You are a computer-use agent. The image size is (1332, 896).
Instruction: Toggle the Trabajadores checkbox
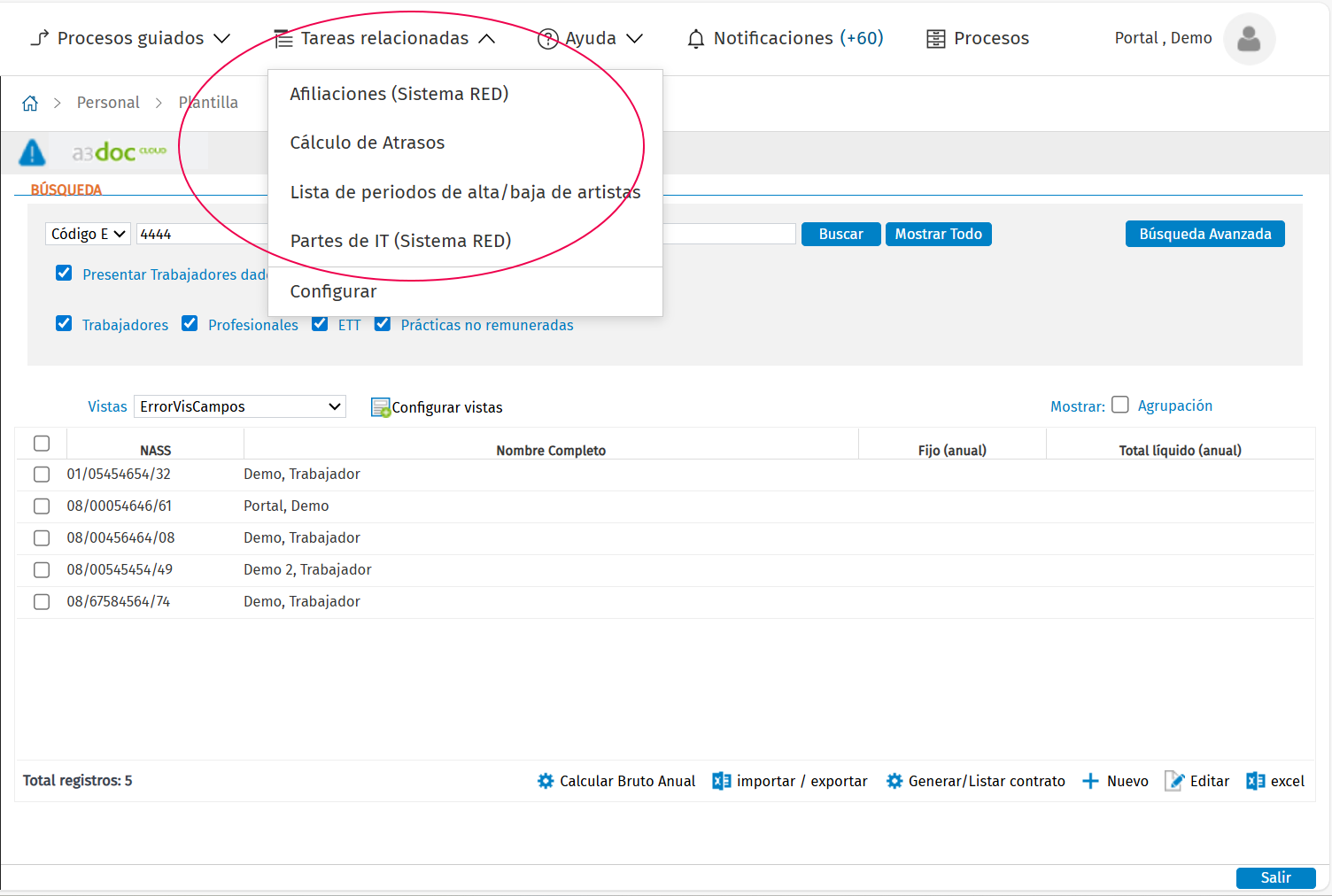tap(64, 323)
